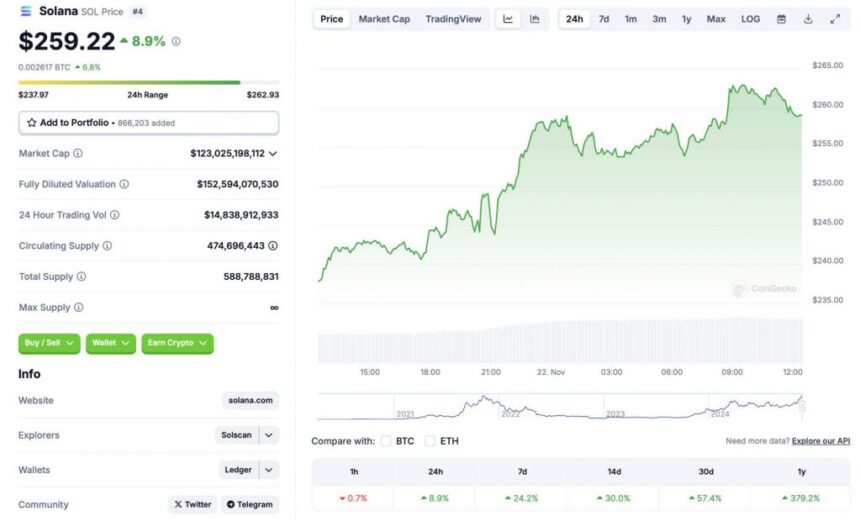The height and width of the screenshot is (521, 860).
Task: Switch to candlestick chart view icon
Action: click(535, 19)
